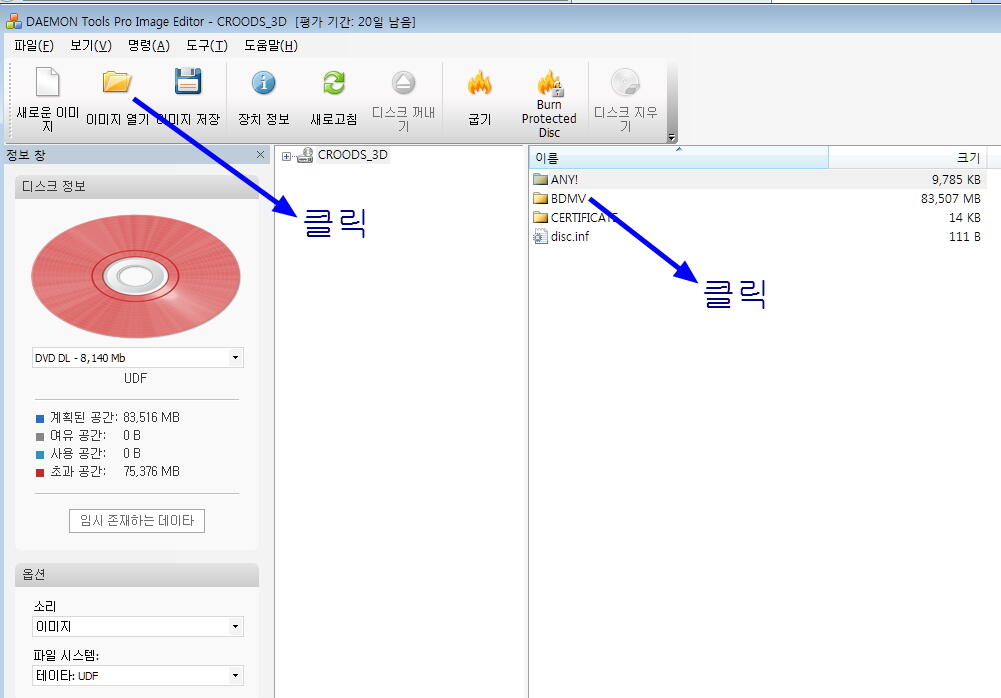Screen dimensions: 1001x698
Task: Open the Help (도움말) menu
Action: (271, 45)
